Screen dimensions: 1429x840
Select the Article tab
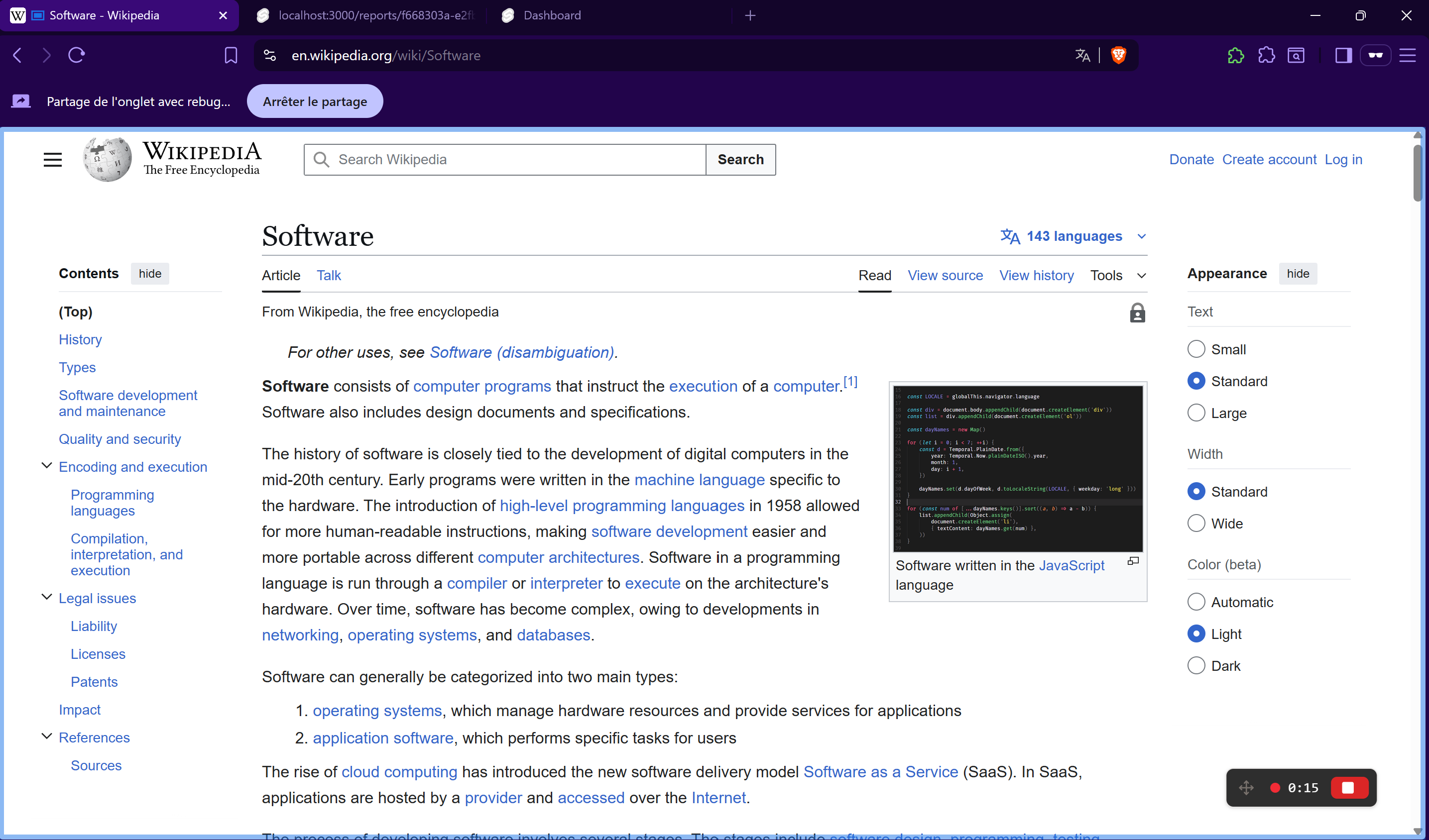pyautogui.click(x=281, y=276)
